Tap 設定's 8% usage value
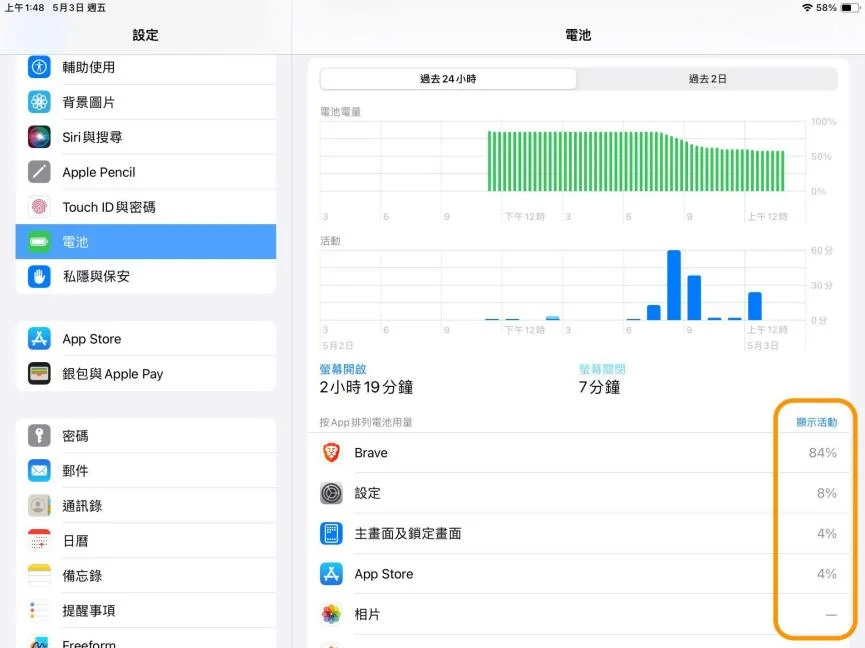 826,493
